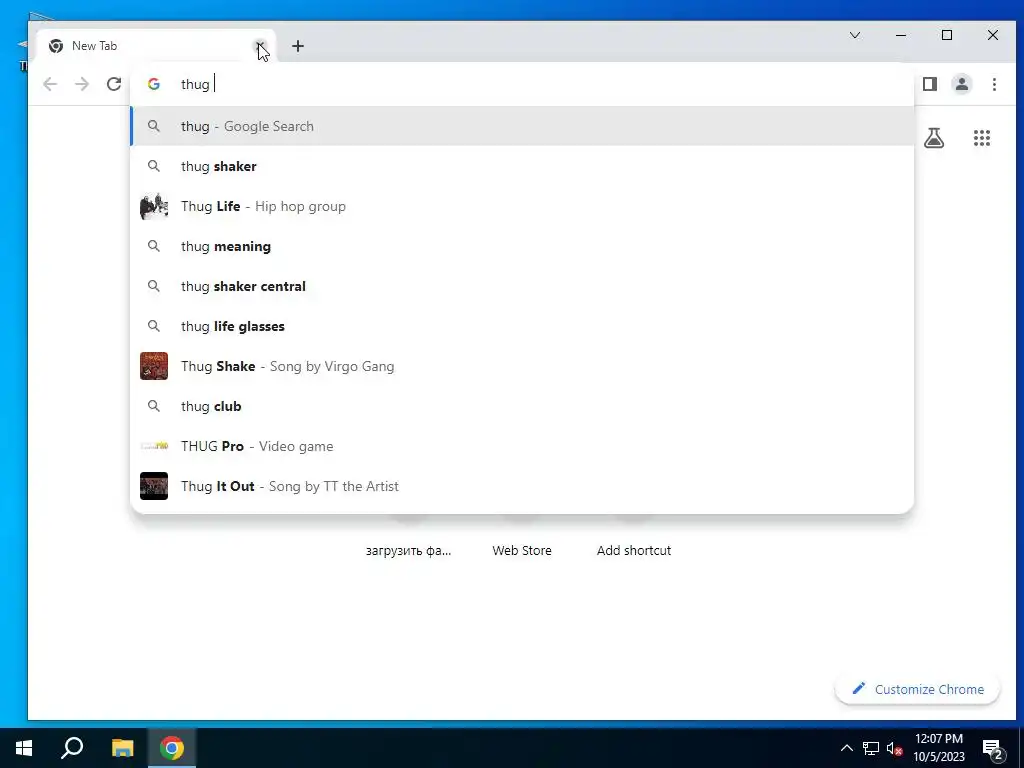
Task: Open the side panel icon
Action: coord(930,84)
